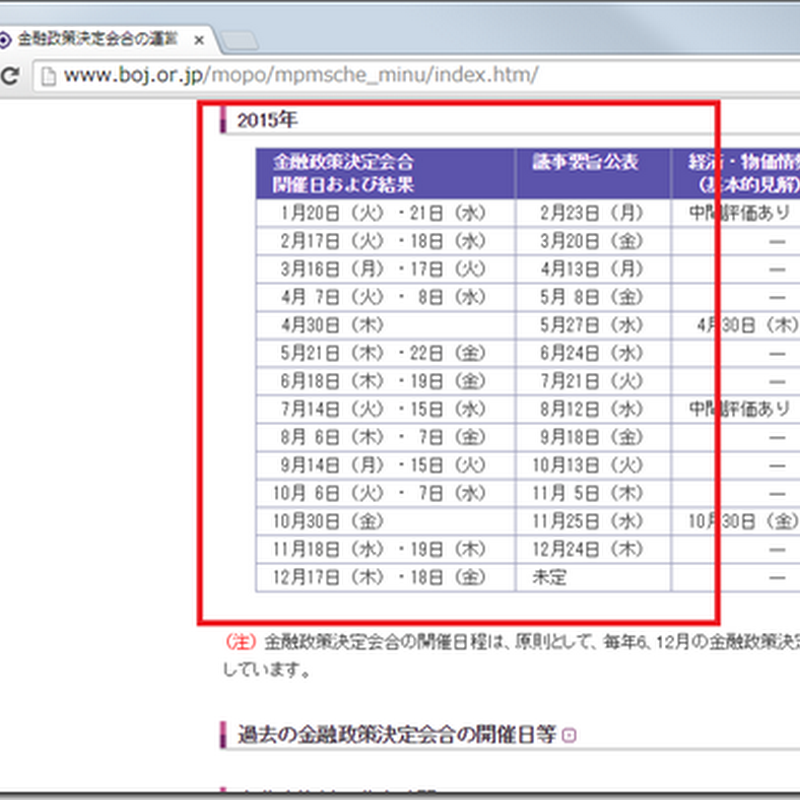Click the （注） note text below table
This screenshot has width=800, height=800.
click(x=511, y=656)
